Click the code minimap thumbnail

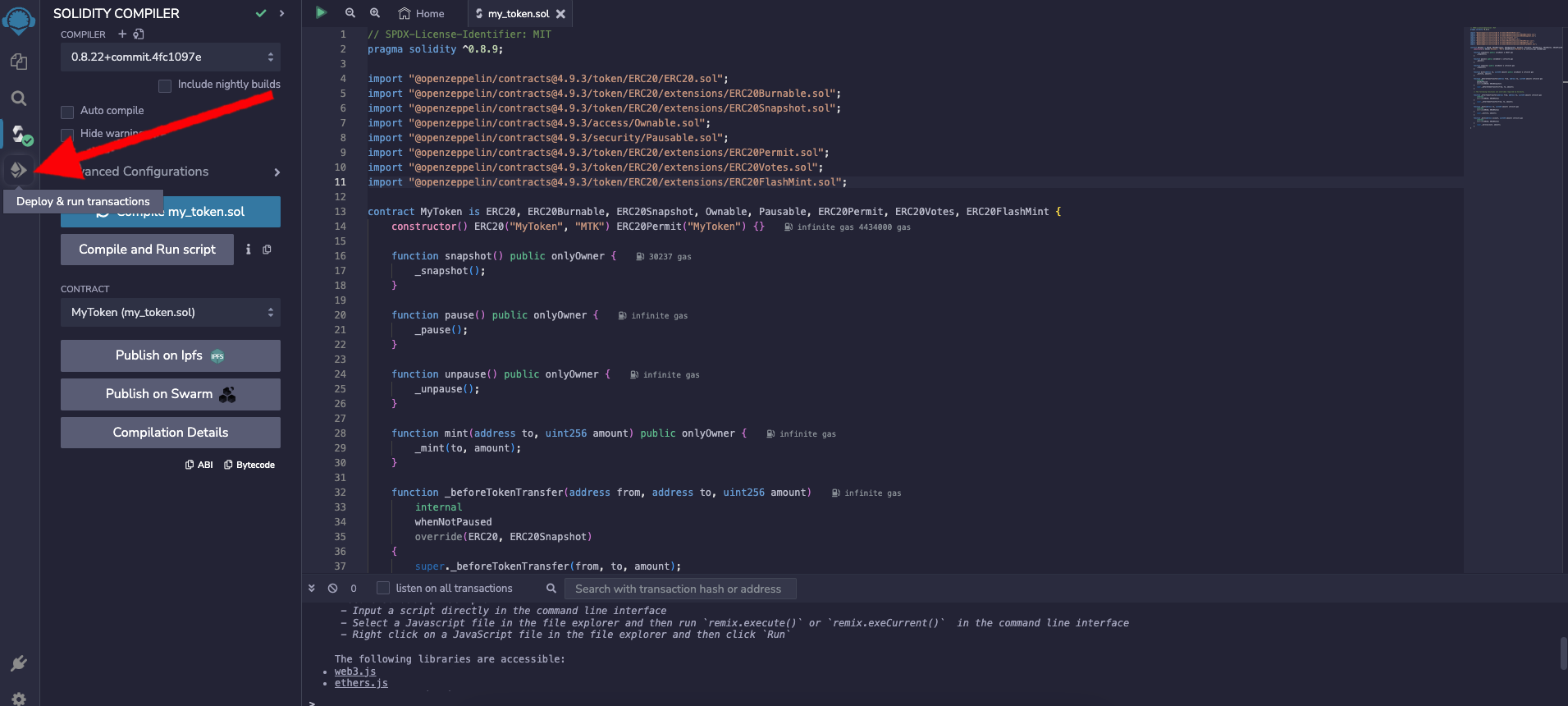[1515, 78]
